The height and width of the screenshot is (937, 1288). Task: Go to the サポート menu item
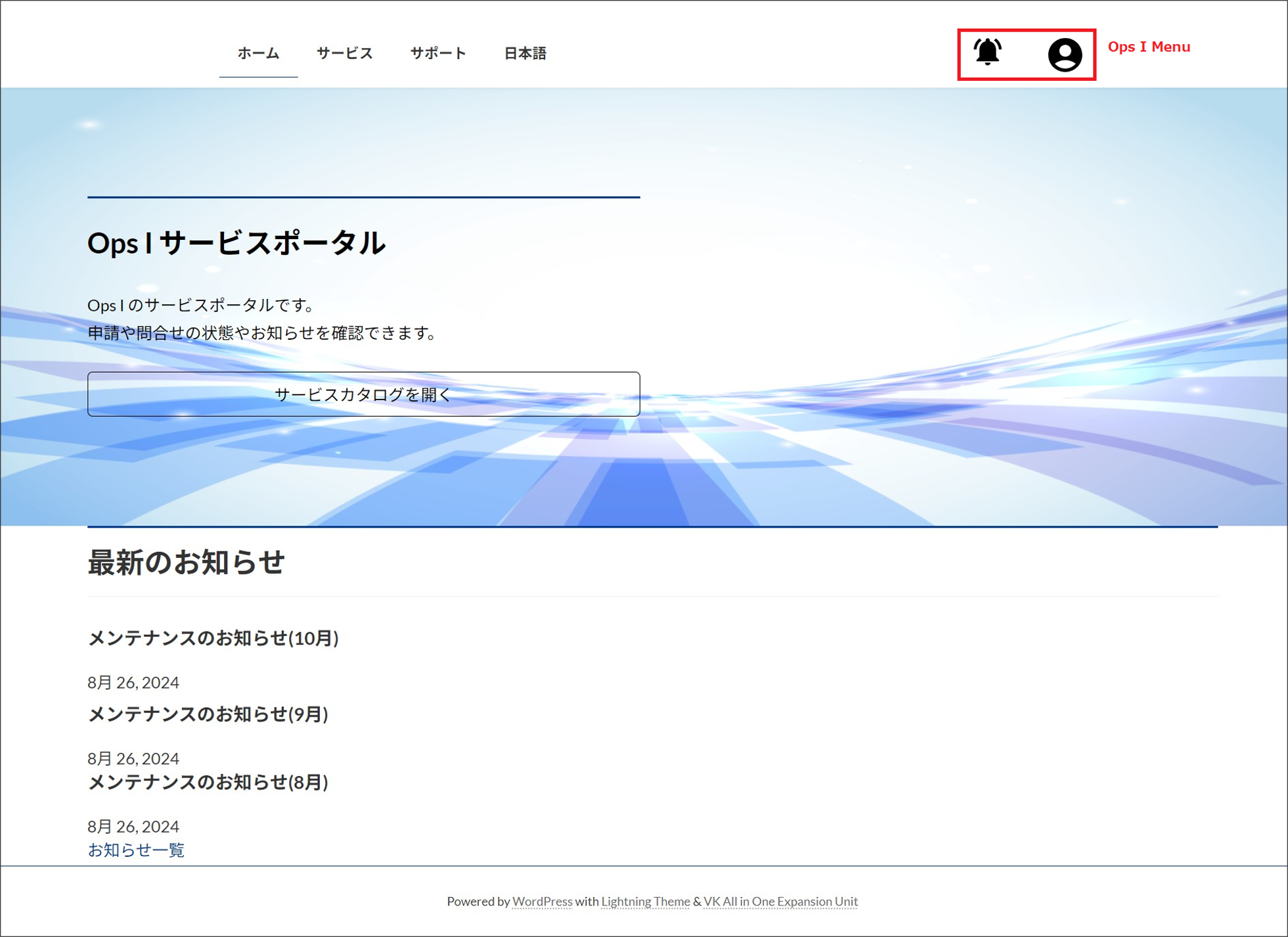[x=438, y=53]
